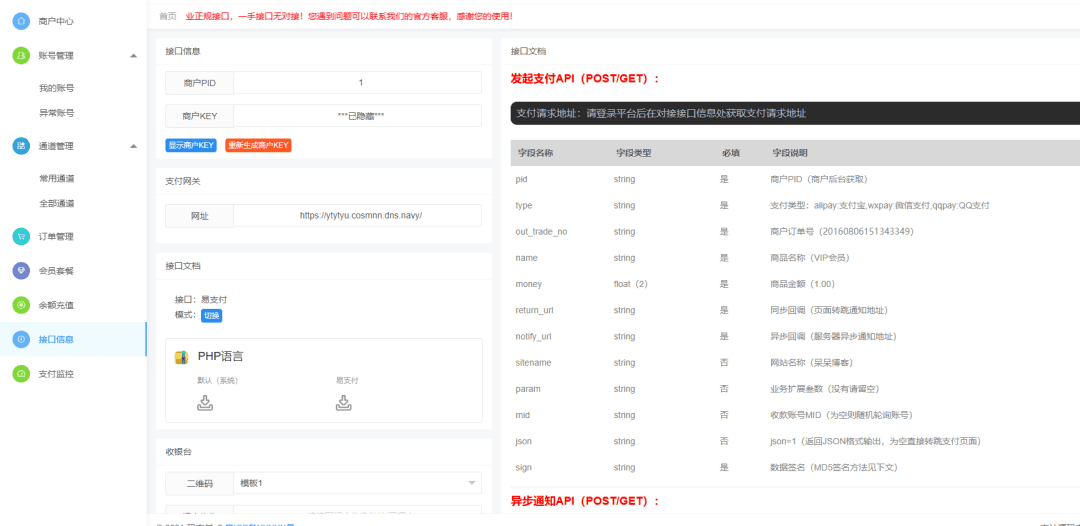Image resolution: width=1080 pixels, height=526 pixels.
Task: Click the 商户PID value field
Action: [x=357, y=83]
